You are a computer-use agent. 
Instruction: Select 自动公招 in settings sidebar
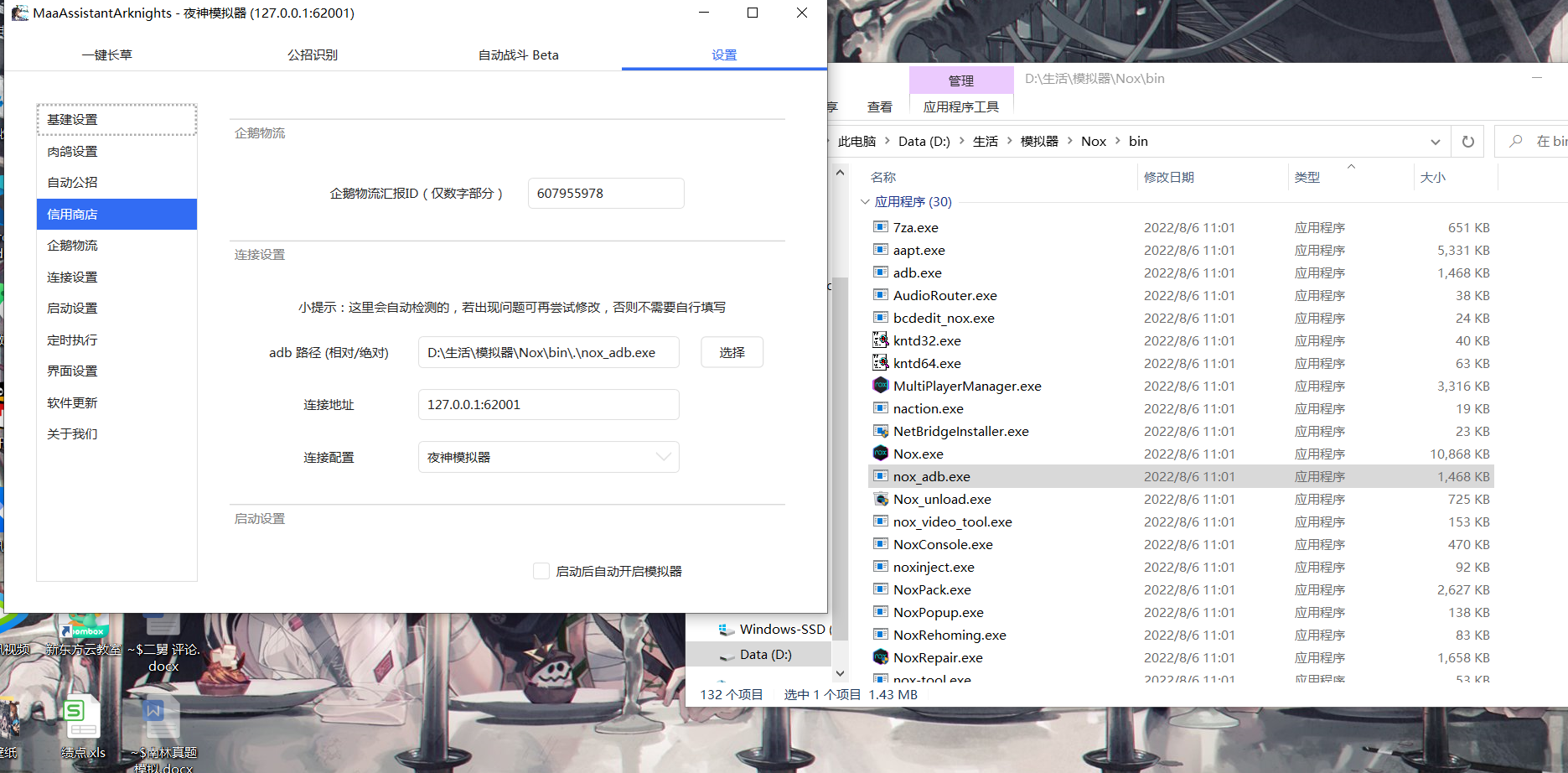click(116, 183)
